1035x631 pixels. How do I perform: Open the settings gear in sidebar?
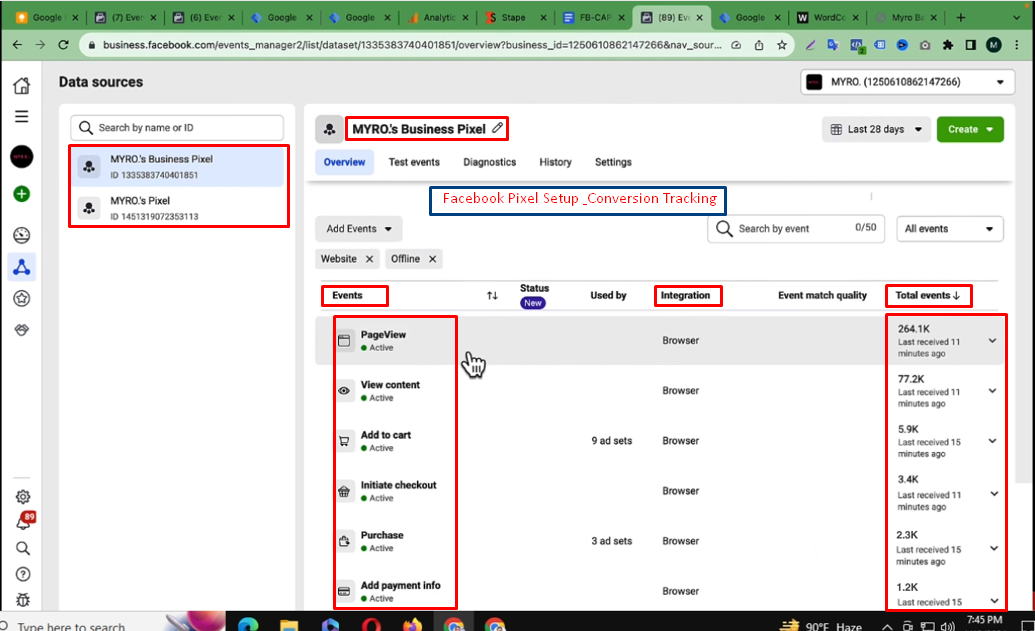22,496
